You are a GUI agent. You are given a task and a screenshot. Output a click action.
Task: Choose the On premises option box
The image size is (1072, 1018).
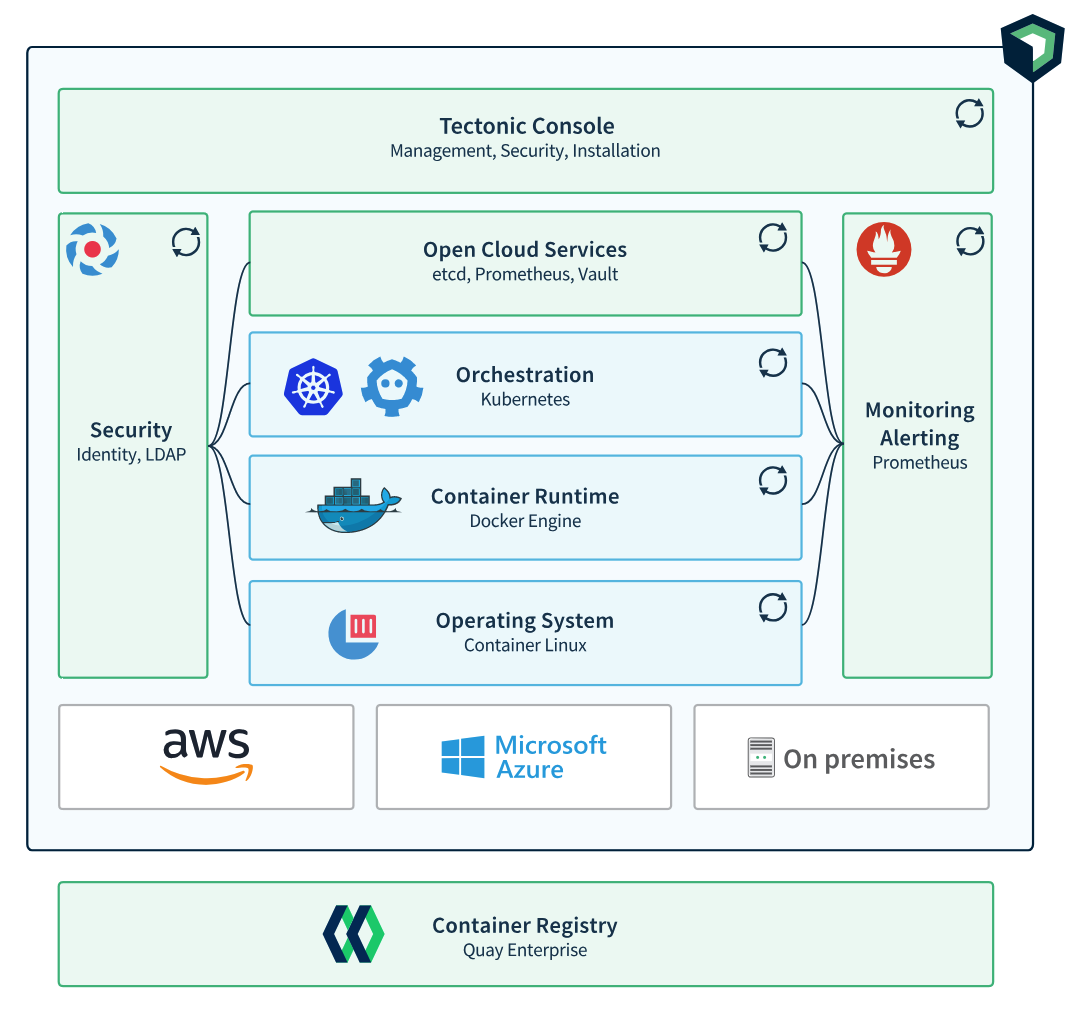[x=841, y=757]
